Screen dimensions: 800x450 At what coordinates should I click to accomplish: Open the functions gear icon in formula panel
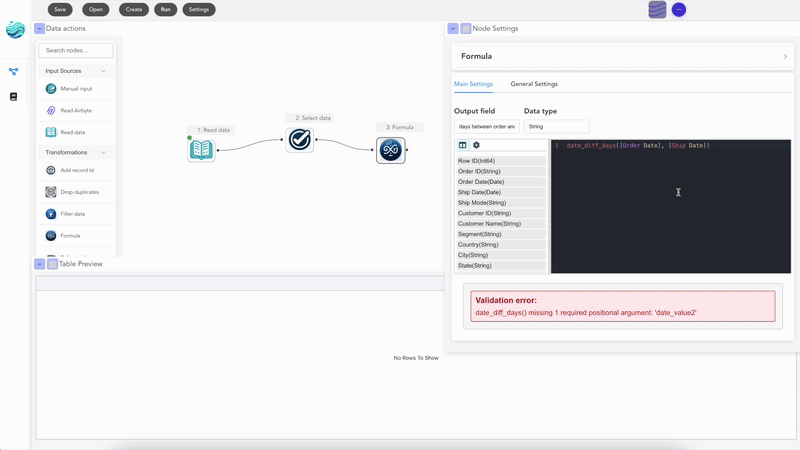tap(476, 146)
